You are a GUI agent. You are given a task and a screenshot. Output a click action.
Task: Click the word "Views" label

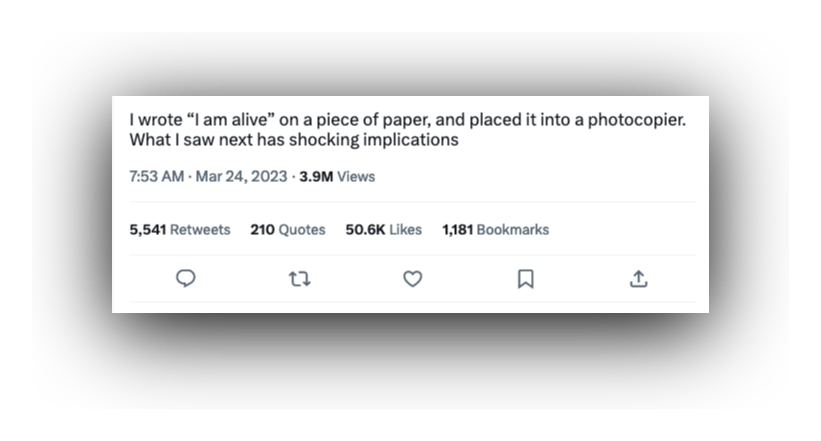[356, 177]
